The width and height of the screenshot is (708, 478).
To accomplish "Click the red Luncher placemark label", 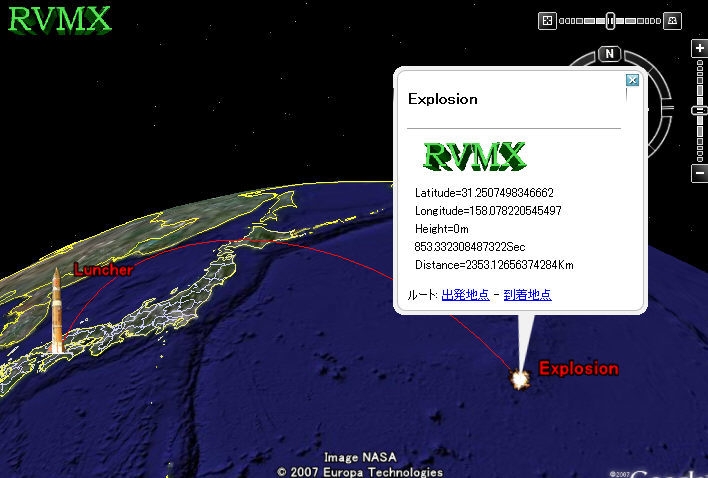I will (103, 270).
